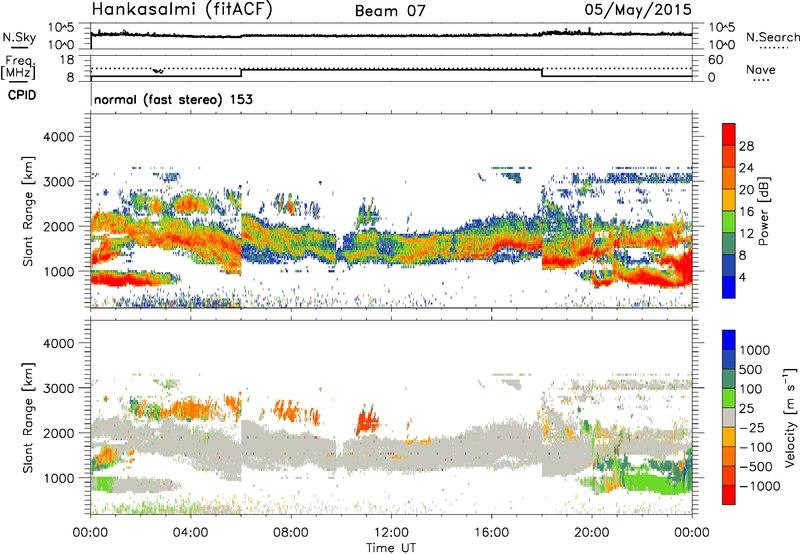Click the Beam 07 label
The height and width of the screenshot is (554, 800).
390,11
